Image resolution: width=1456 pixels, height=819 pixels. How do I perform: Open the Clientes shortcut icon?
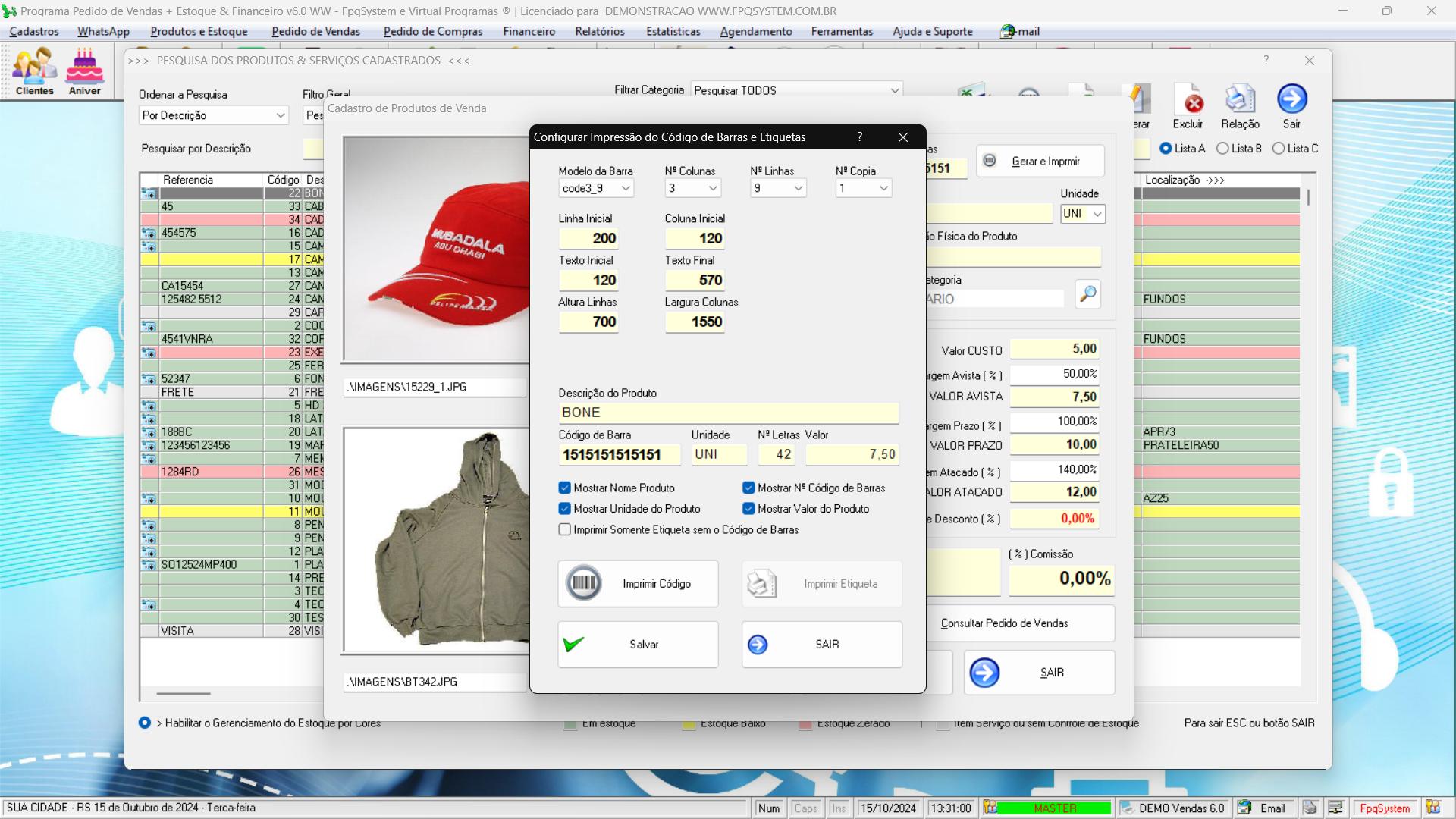pos(34,71)
